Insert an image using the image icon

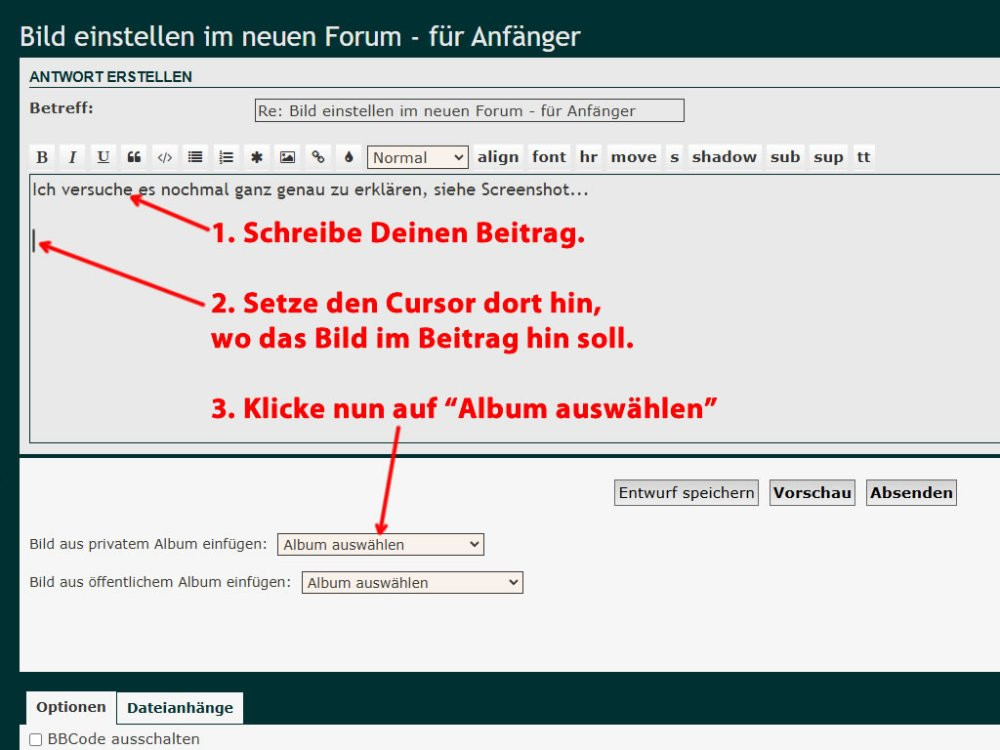click(x=287, y=157)
